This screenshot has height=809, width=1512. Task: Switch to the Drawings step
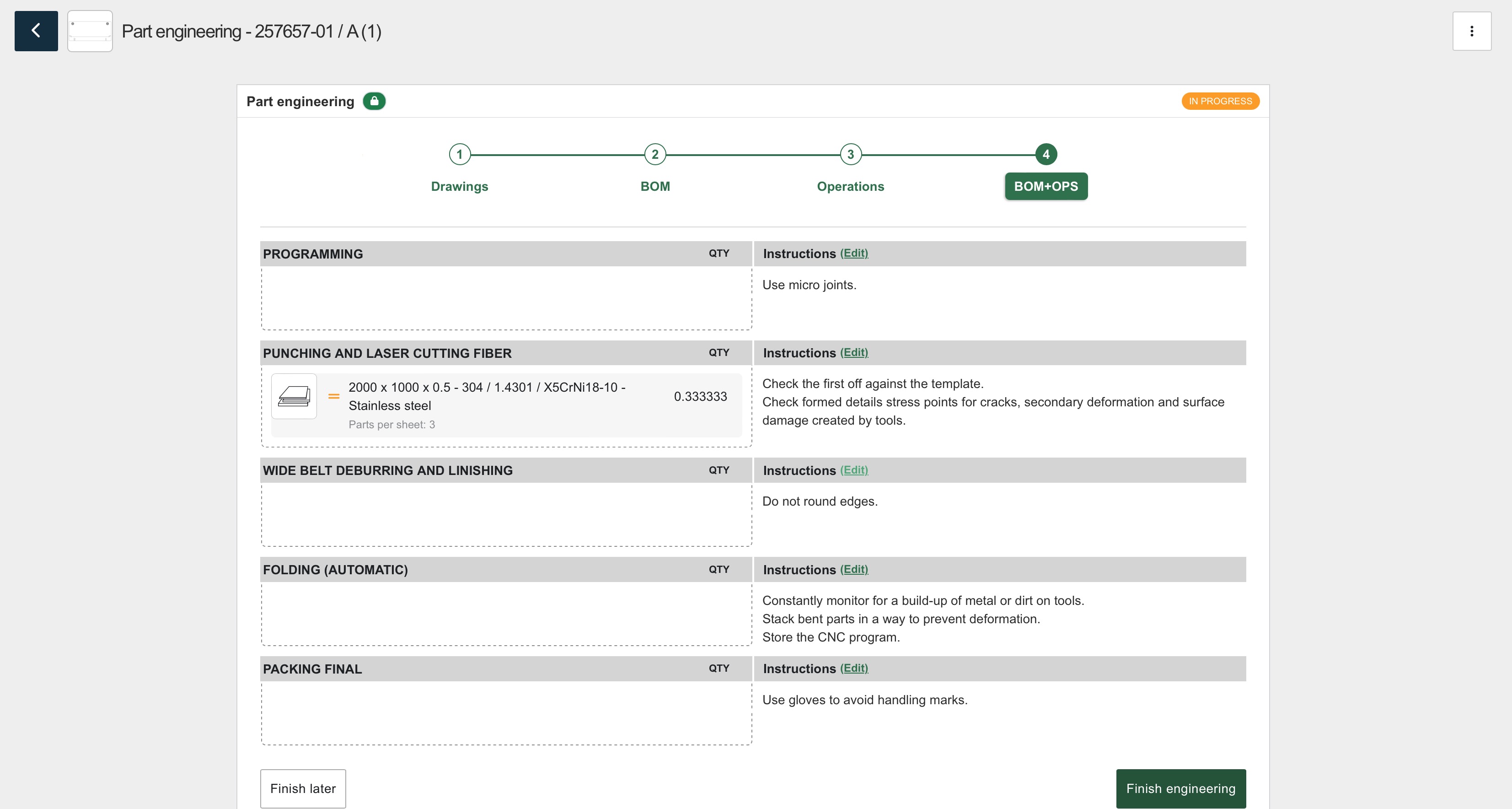[x=459, y=186]
